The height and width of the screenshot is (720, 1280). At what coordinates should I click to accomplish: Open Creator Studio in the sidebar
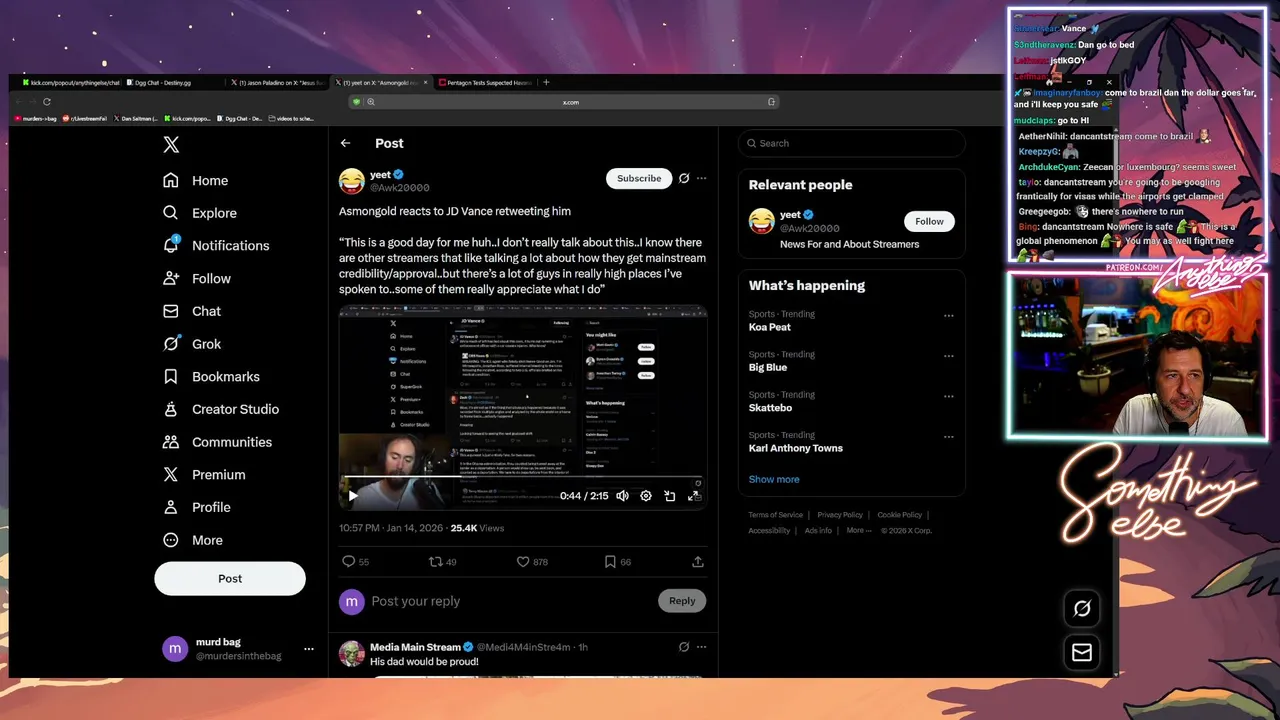pos(221,409)
